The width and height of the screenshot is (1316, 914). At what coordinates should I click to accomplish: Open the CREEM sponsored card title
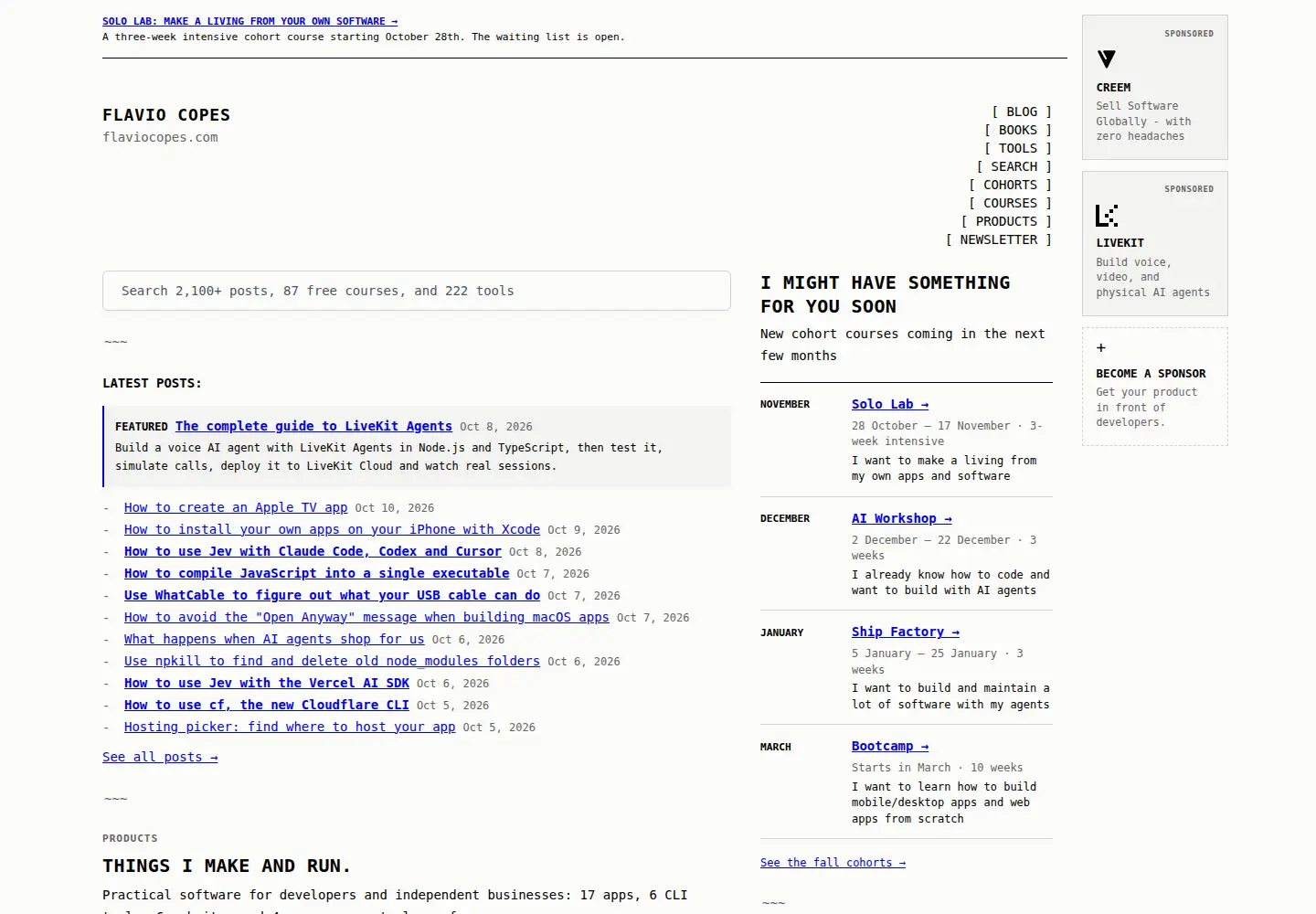pyautogui.click(x=1113, y=88)
